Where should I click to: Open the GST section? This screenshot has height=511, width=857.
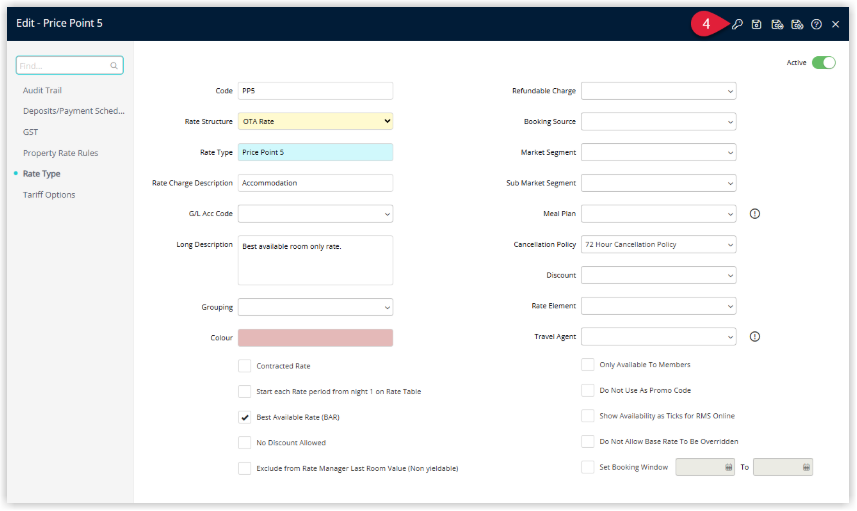point(31,132)
